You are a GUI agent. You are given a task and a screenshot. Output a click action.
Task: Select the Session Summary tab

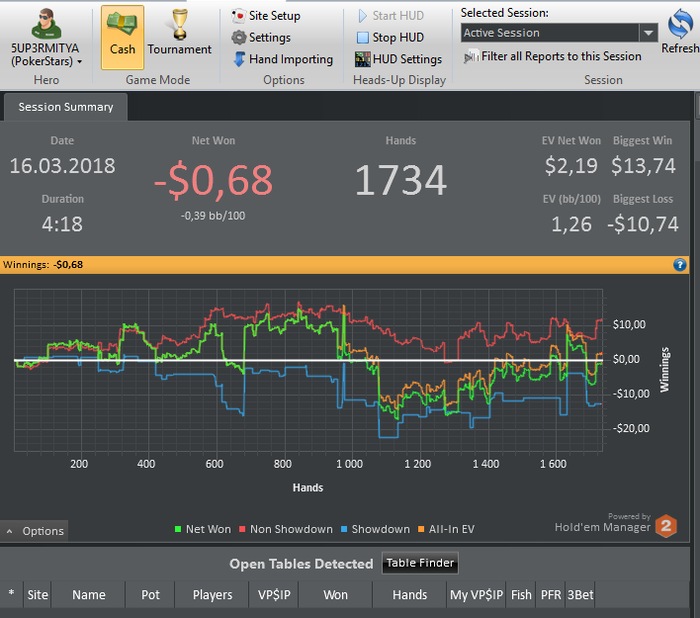click(x=66, y=107)
